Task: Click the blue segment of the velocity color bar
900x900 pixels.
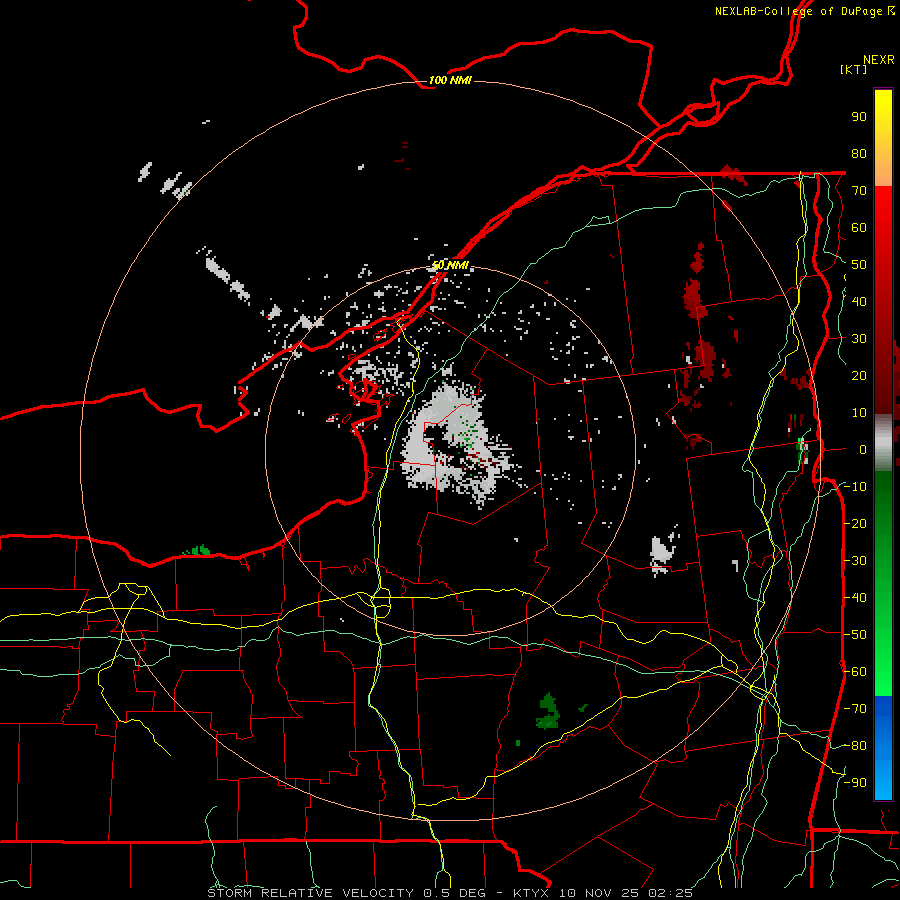Action: pyautogui.click(x=883, y=748)
